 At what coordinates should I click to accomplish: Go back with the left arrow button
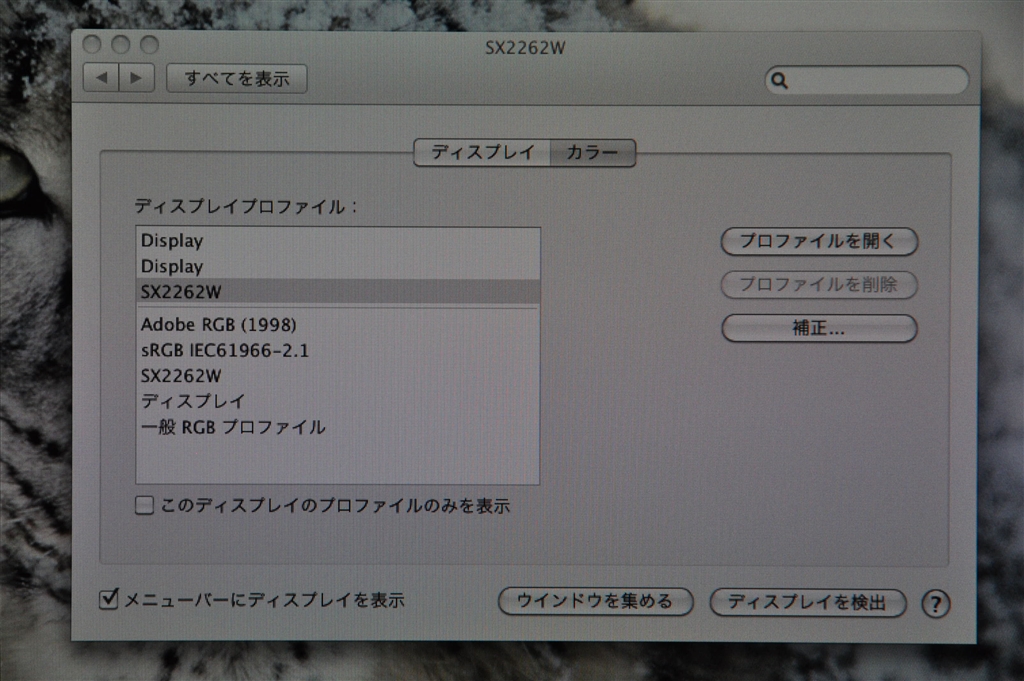pos(101,78)
